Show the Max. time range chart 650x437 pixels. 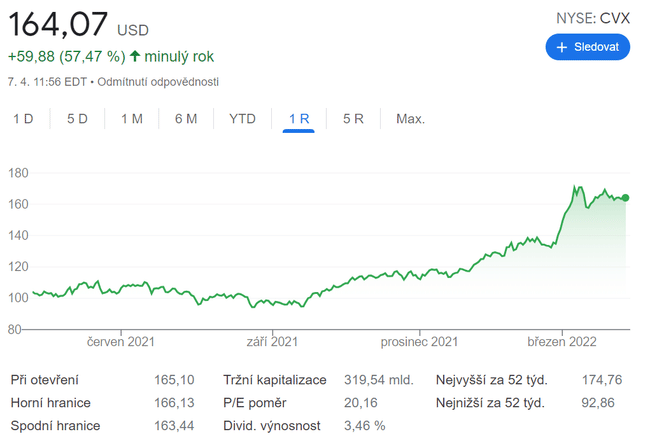[x=410, y=119]
